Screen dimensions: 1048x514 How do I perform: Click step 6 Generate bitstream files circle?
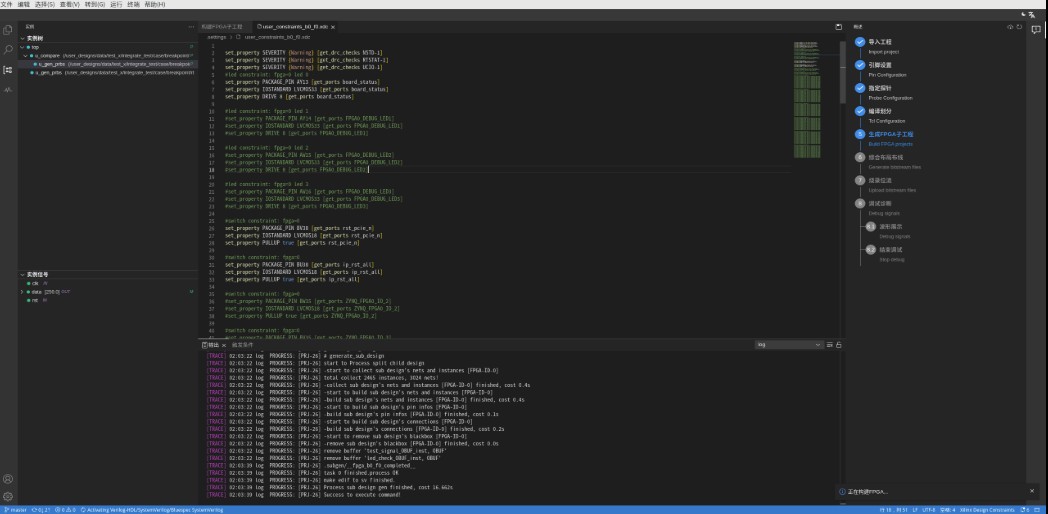click(x=860, y=157)
